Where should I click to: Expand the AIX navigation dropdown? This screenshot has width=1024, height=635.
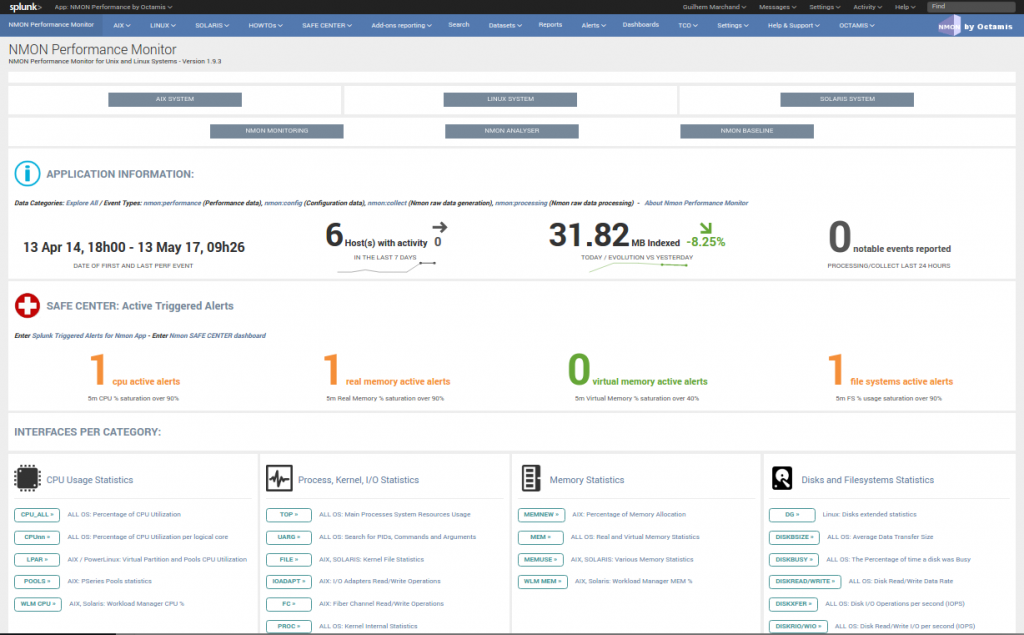pos(122,25)
